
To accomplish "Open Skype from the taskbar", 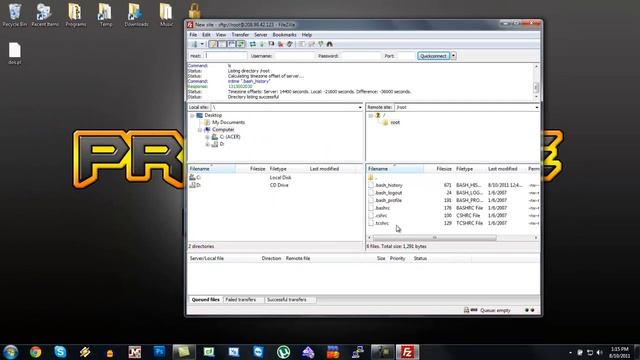I will [60, 352].
